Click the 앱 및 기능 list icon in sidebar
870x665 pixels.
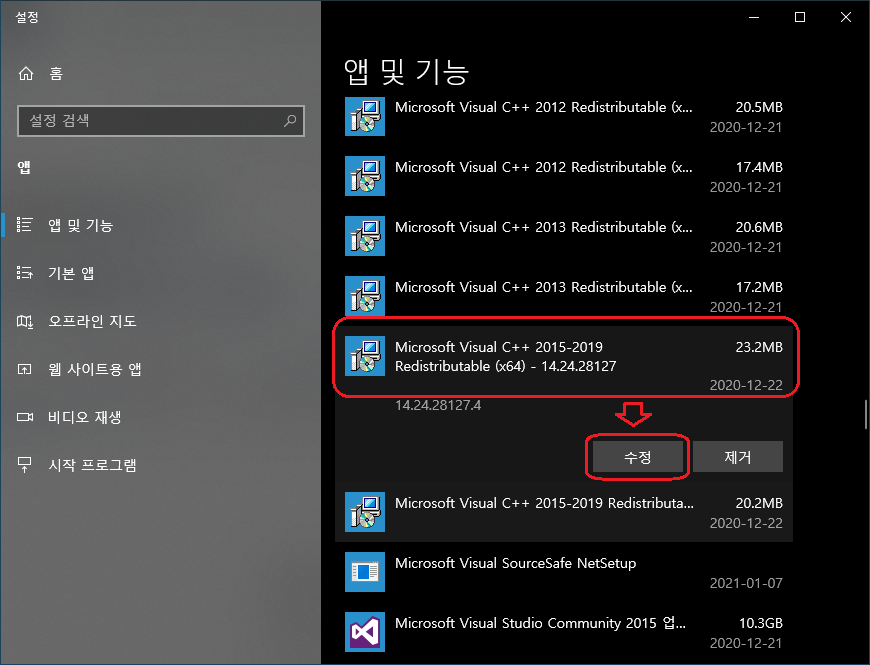24,225
